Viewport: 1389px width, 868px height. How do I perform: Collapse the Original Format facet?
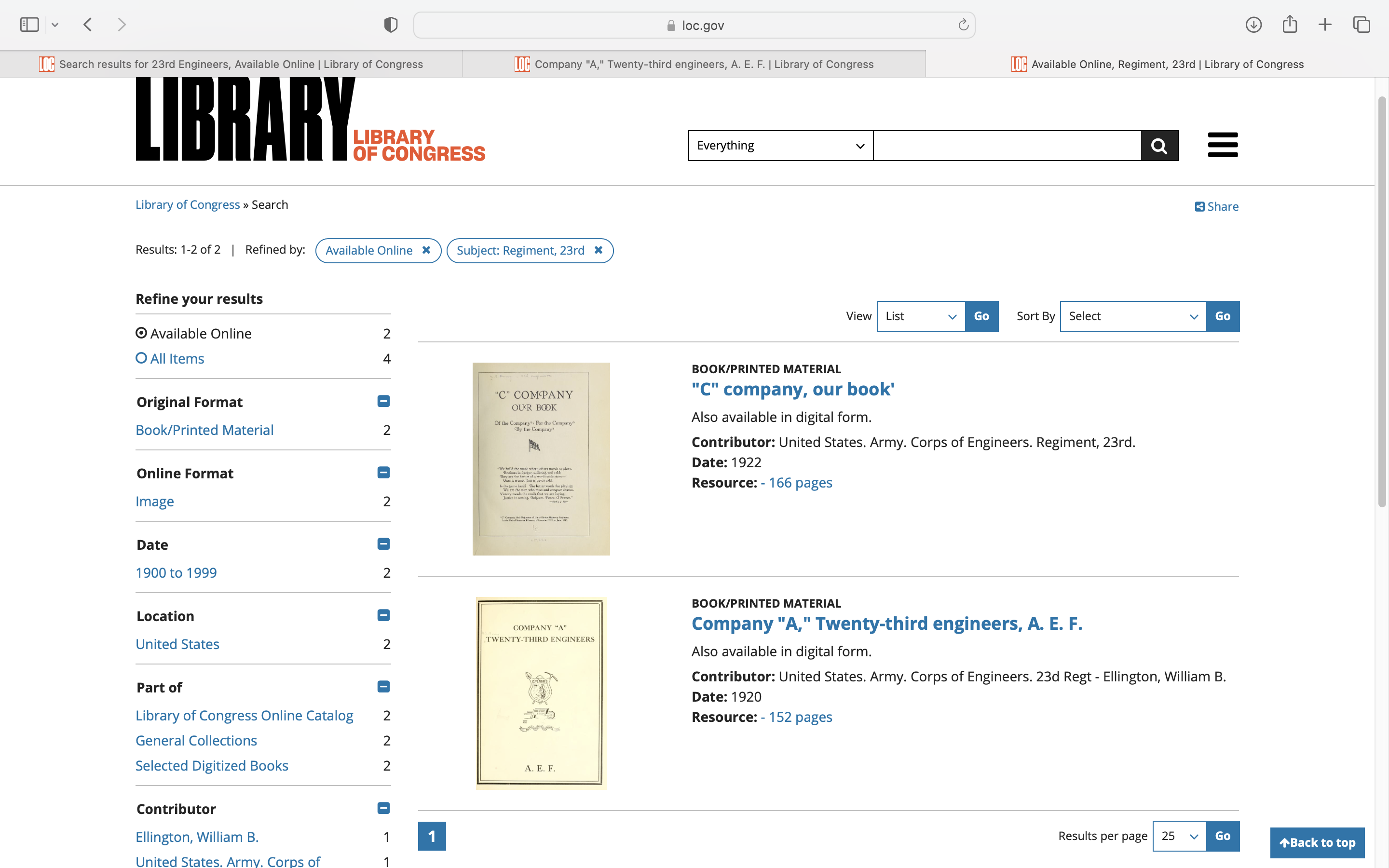point(383,401)
